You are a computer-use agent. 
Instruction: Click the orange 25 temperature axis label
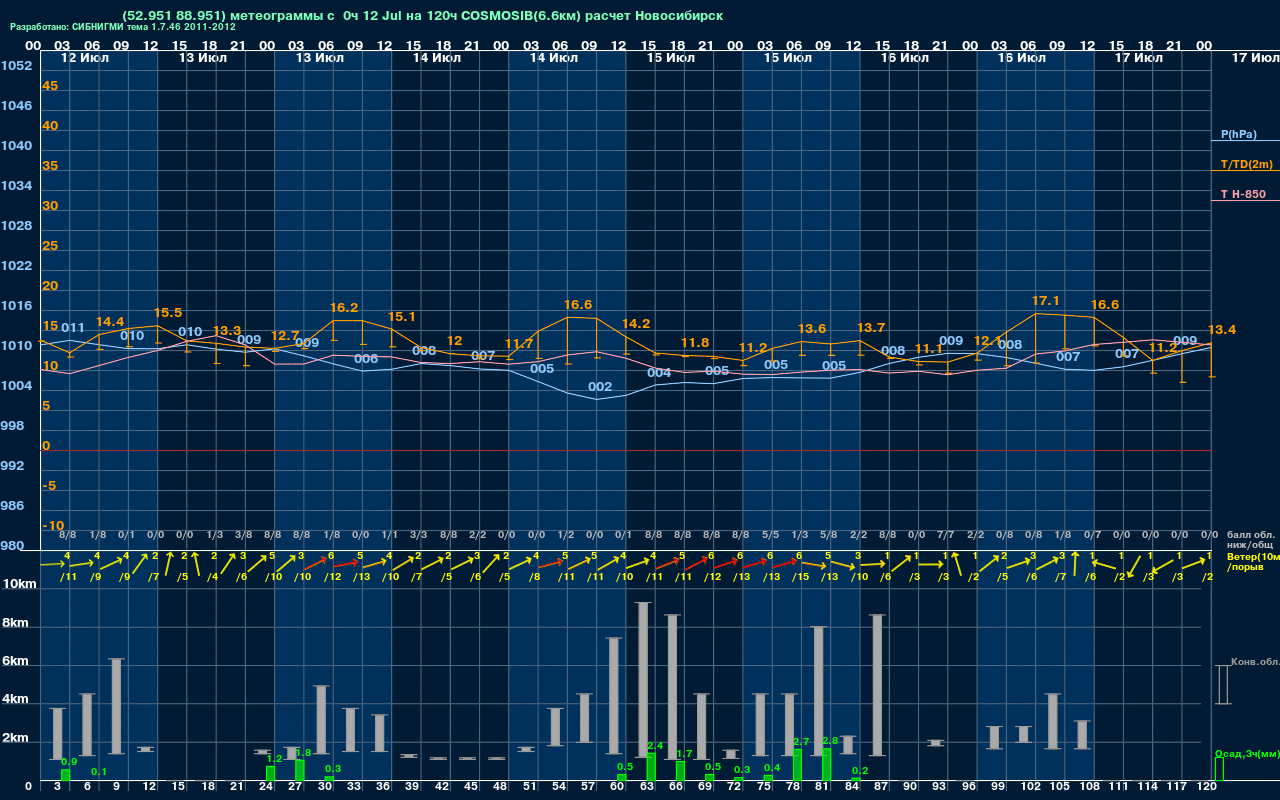coord(50,246)
